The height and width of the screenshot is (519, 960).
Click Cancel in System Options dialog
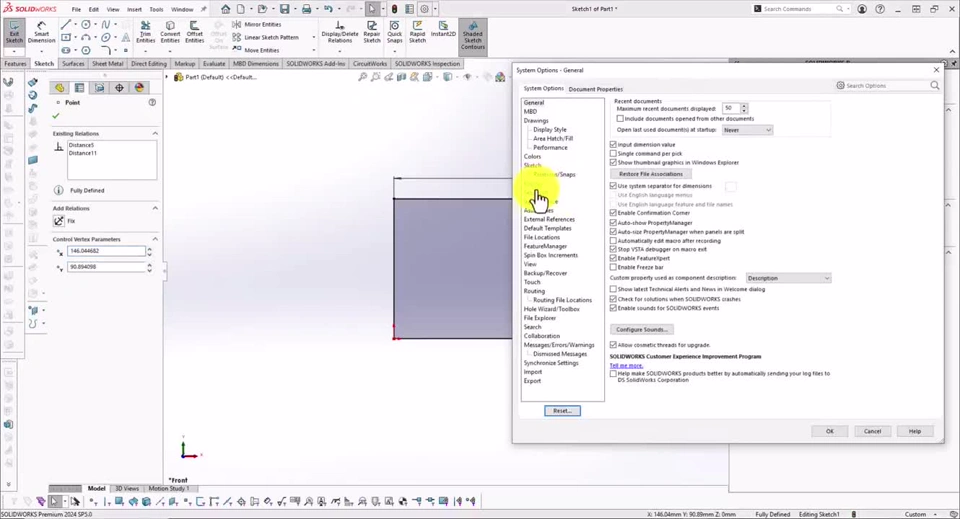pos(872,431)
